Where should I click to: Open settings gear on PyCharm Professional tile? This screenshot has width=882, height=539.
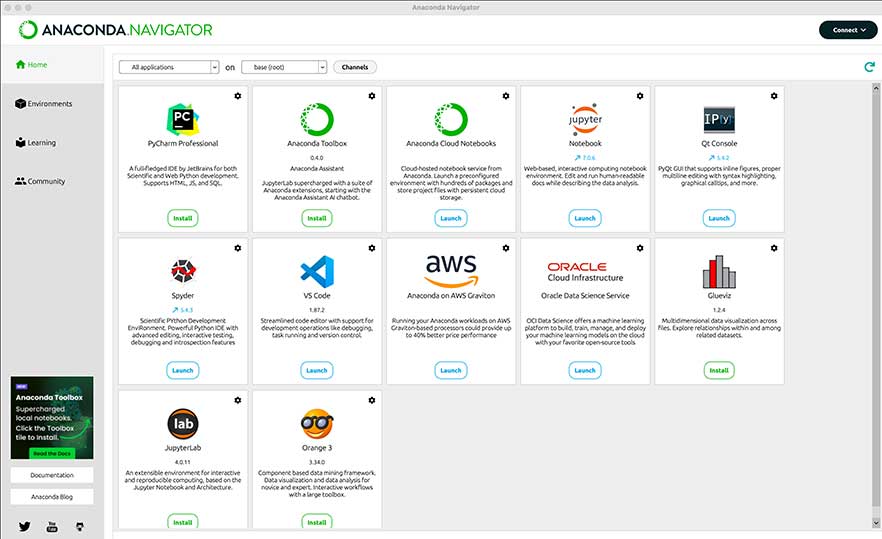237,96
